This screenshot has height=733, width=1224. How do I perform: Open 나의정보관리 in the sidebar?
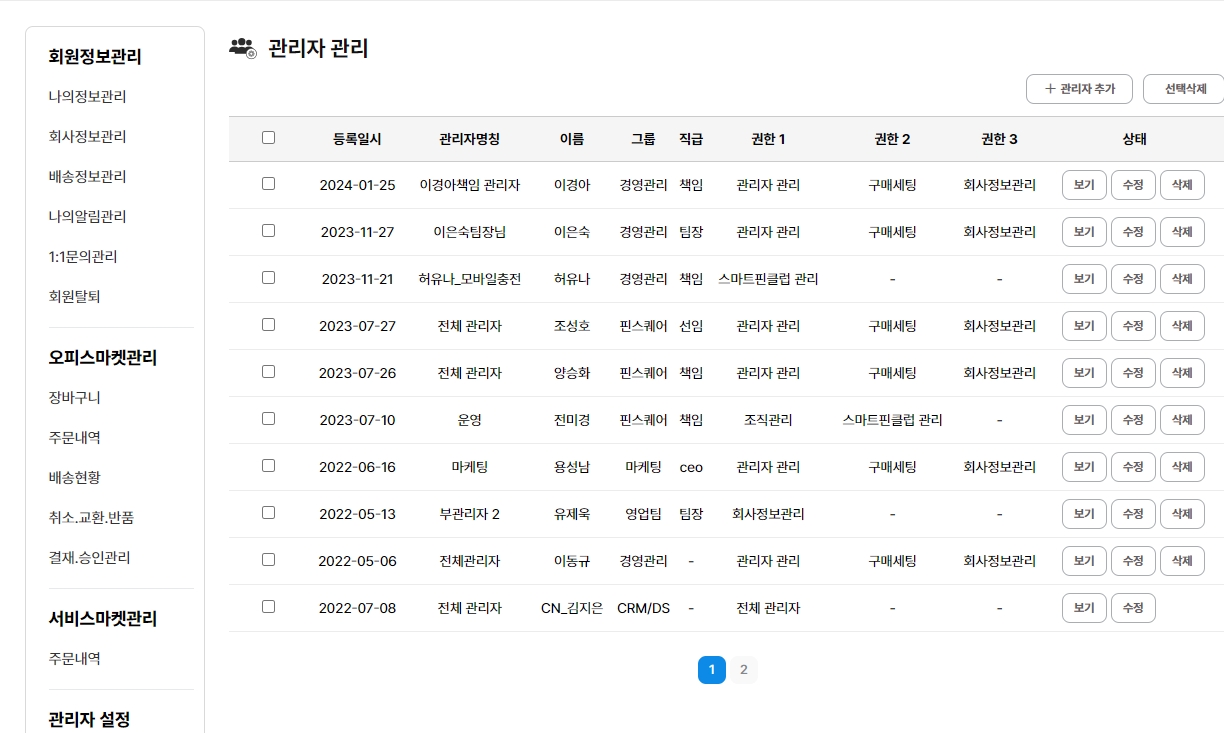[87, 97]
